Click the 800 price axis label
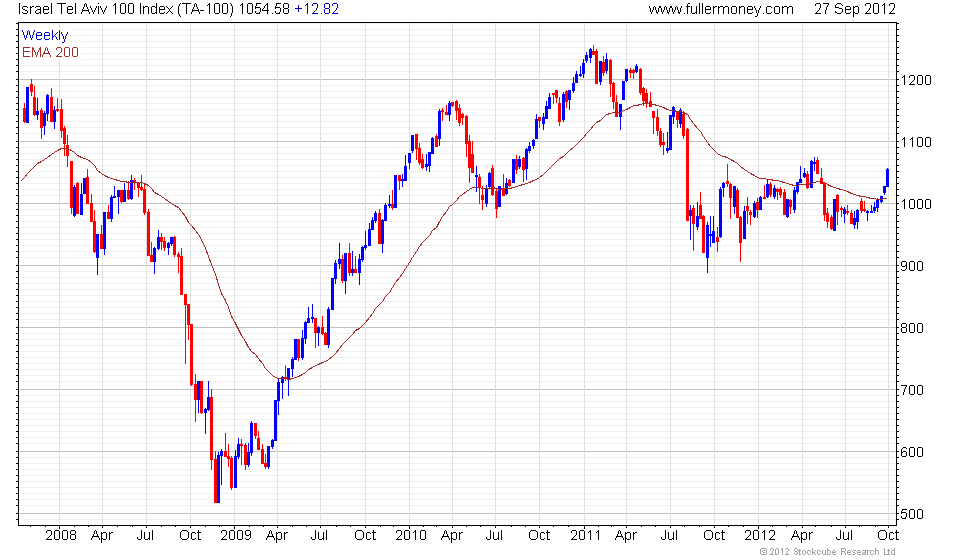 912,328
